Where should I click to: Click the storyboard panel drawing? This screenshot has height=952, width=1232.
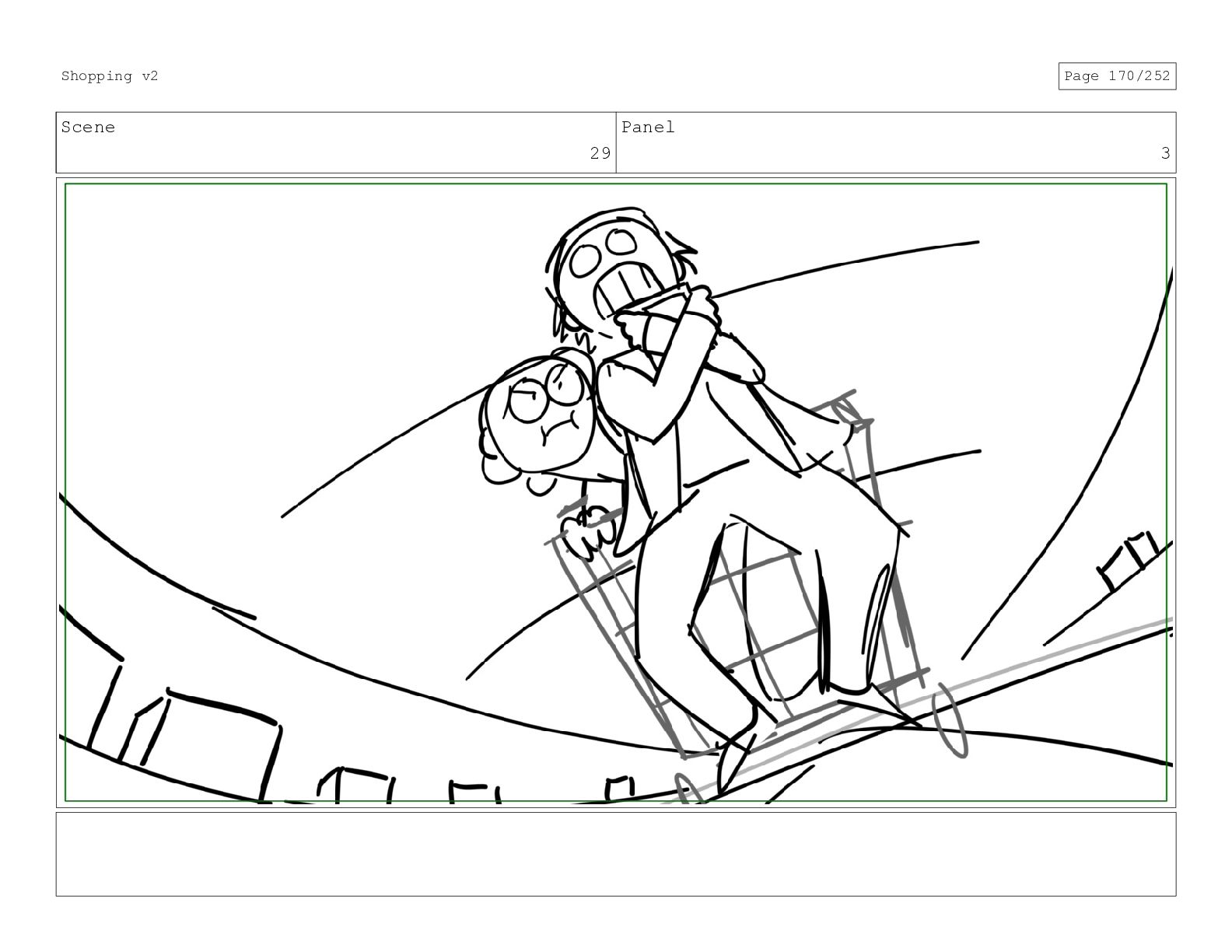616,492
